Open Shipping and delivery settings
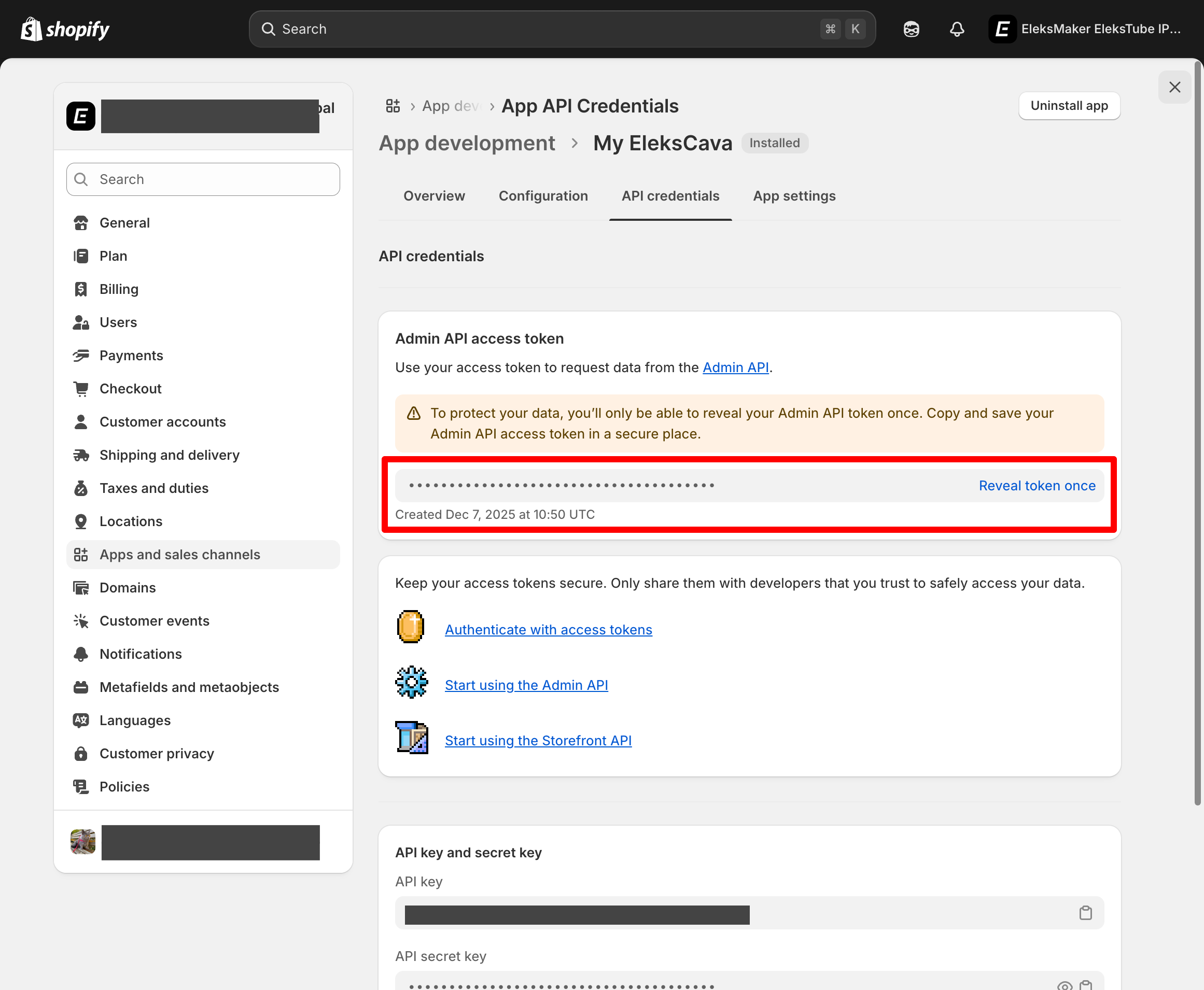This screenshot has width=1204, height=990. click(170, 455)
